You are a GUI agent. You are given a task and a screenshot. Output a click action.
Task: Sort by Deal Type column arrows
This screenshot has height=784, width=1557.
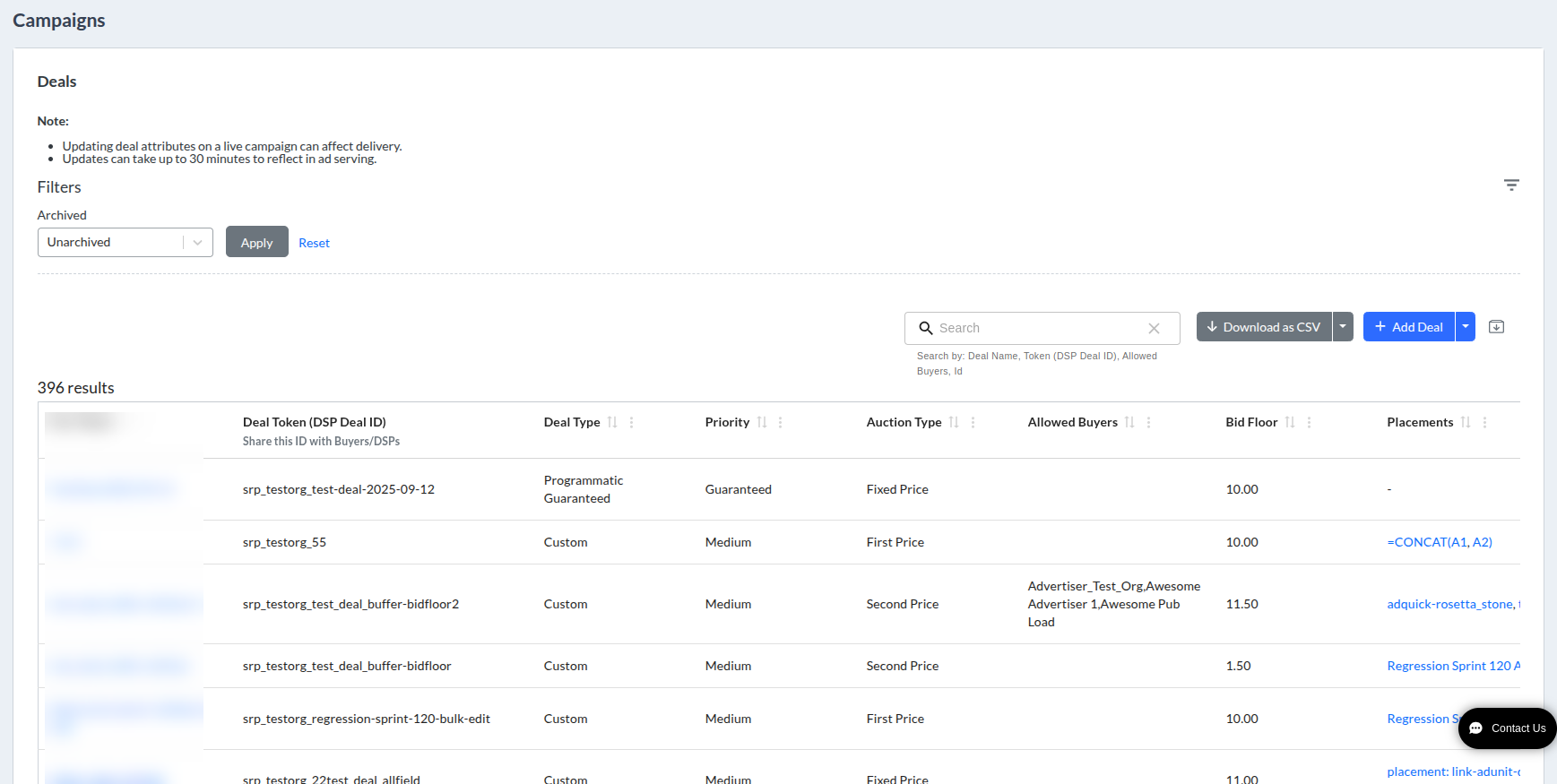612,422
